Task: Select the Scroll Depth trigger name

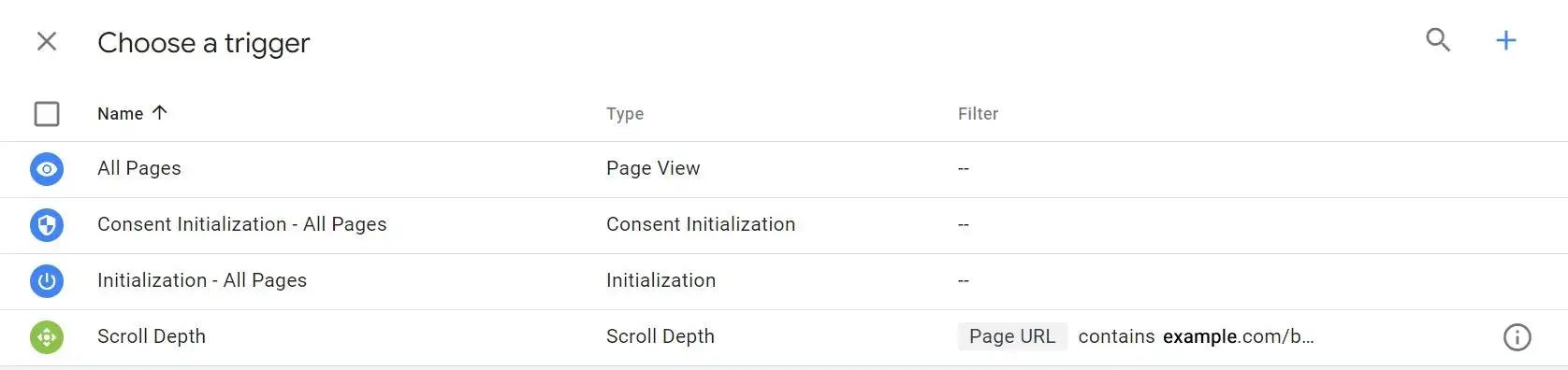Action: pos(152,336)
